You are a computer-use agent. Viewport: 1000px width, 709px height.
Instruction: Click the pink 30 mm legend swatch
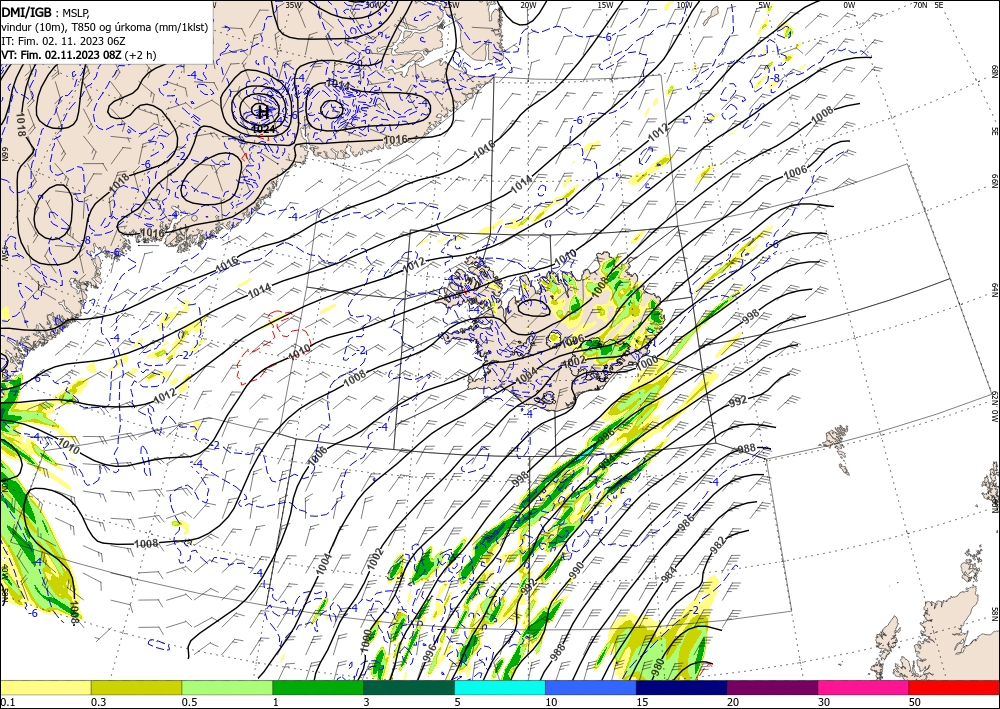pyautogui.click(x=864, y=687)
